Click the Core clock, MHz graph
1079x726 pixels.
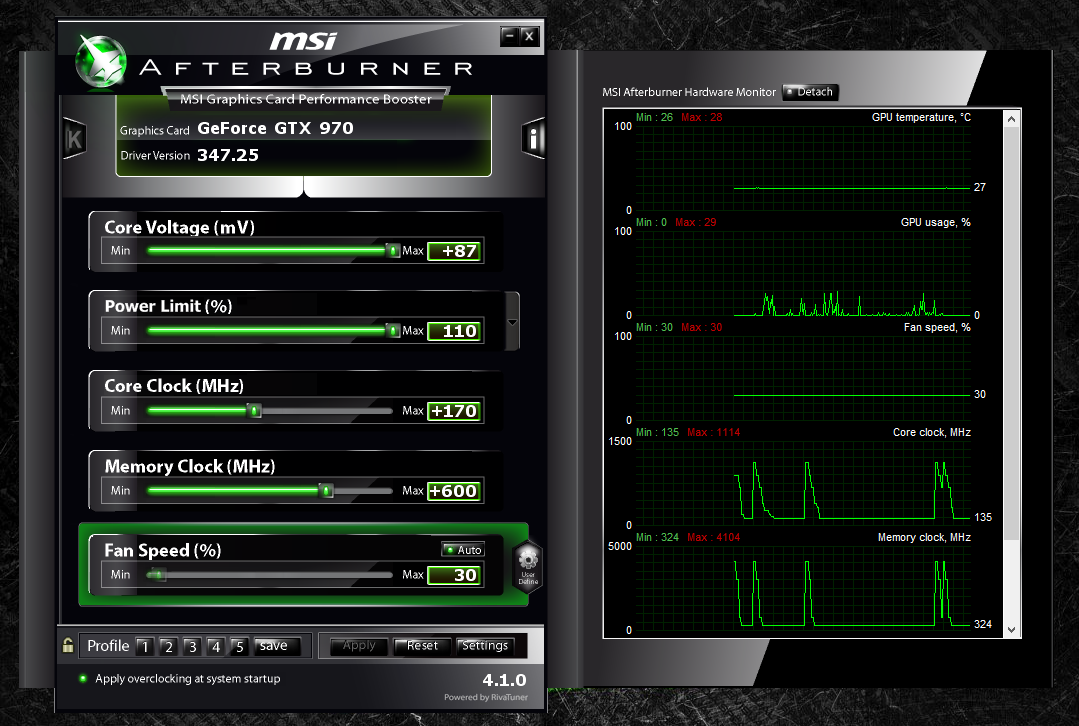(x=803, y=482)
